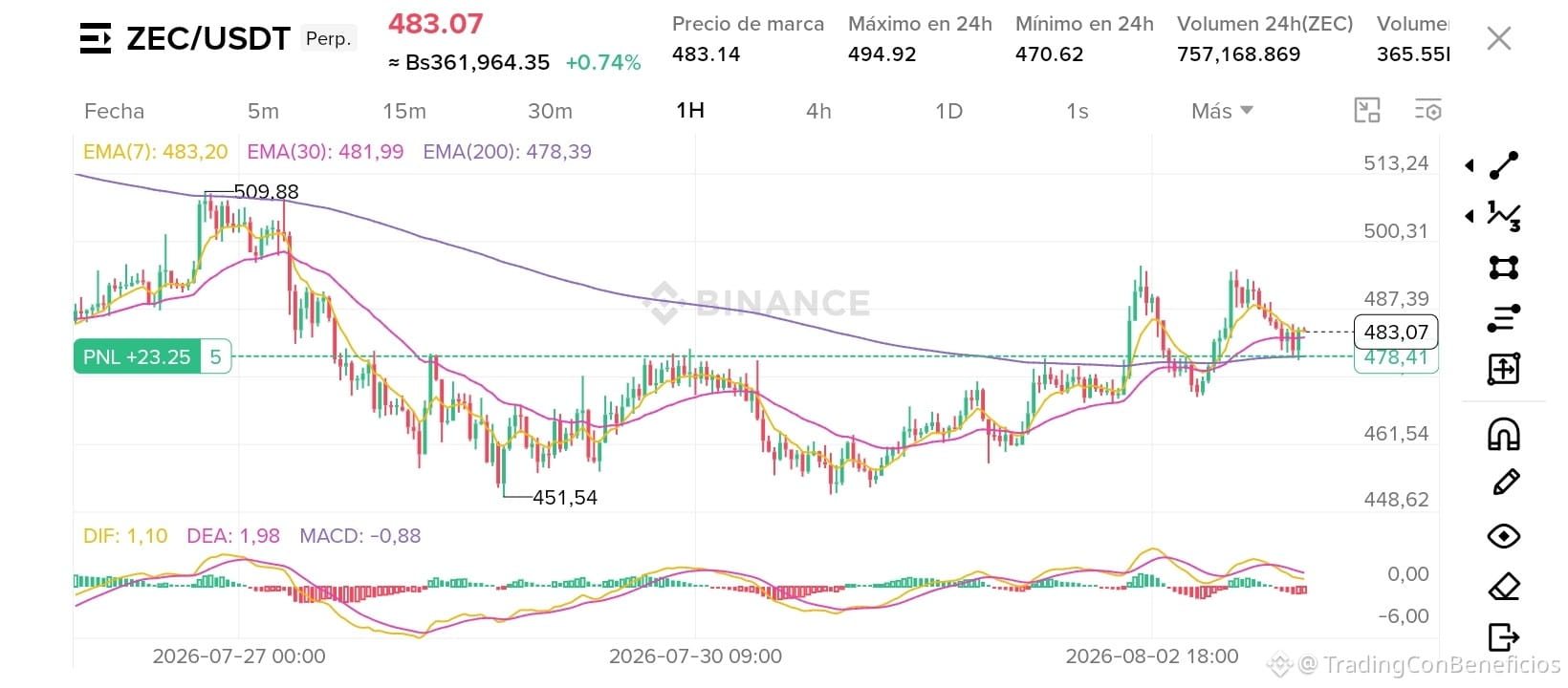1568x688 pixels.
Task: Click the 2026-08-02 18:00 time label
Action: click(1152, 656)
